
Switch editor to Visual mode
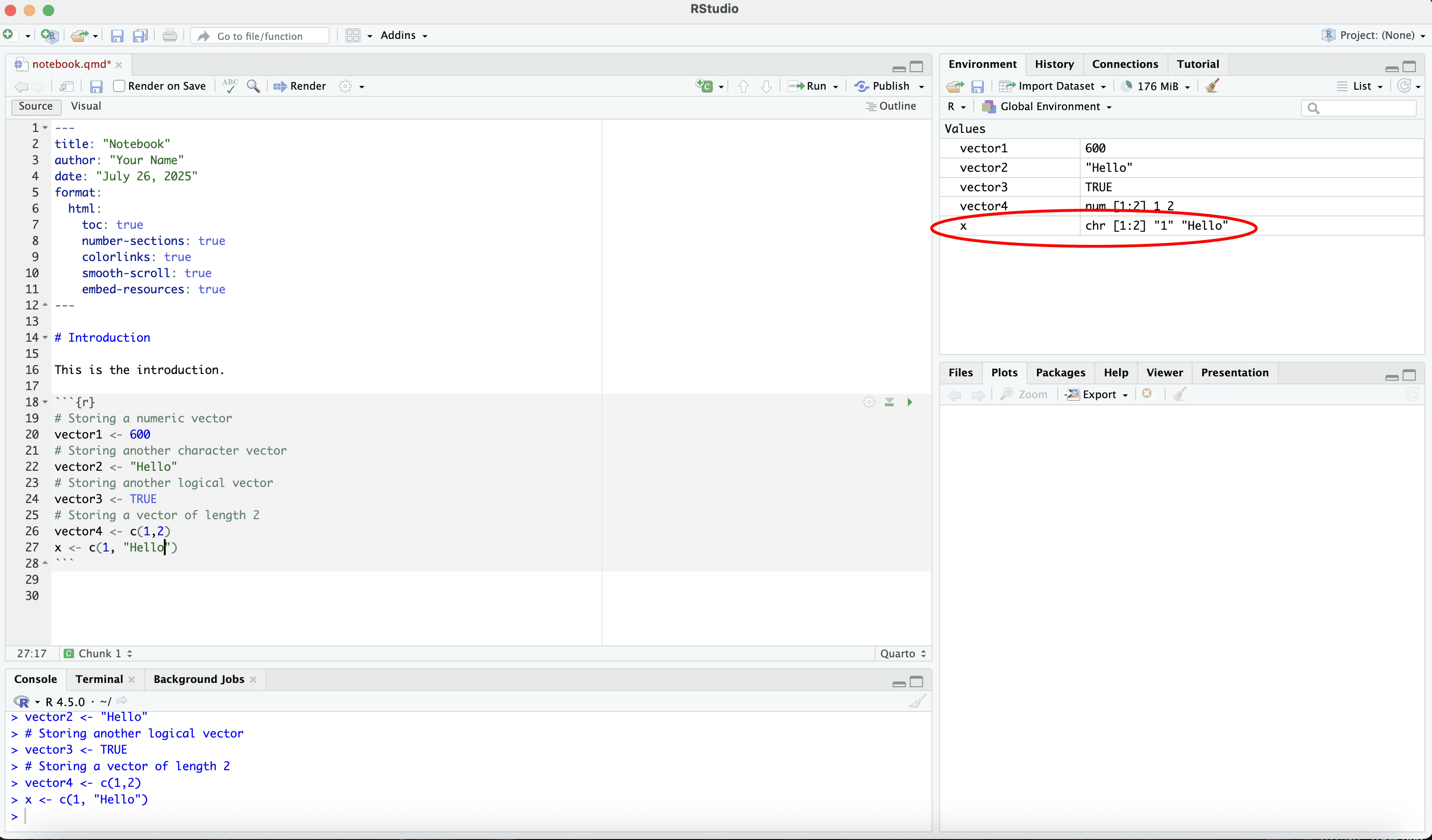pos(86,106)
